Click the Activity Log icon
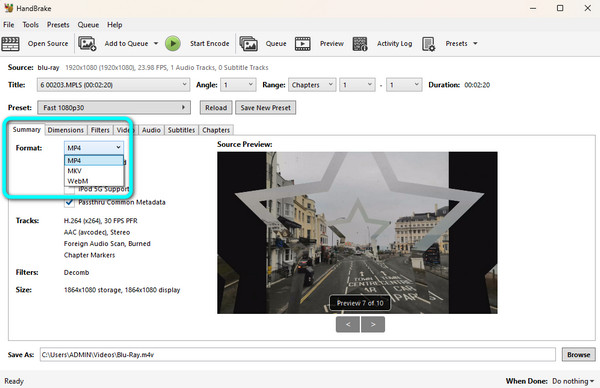The width and height of the screenshot is (600, 388). 360,44
